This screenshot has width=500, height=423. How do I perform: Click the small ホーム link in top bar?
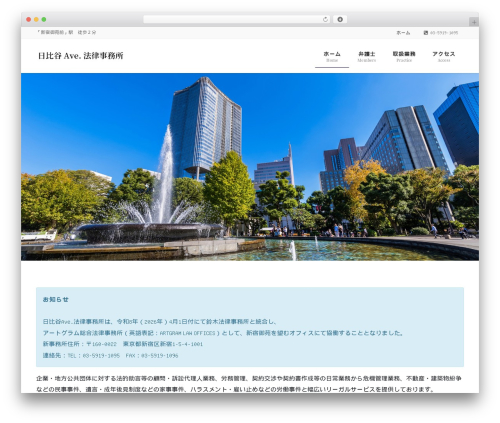tap(403, 33)
